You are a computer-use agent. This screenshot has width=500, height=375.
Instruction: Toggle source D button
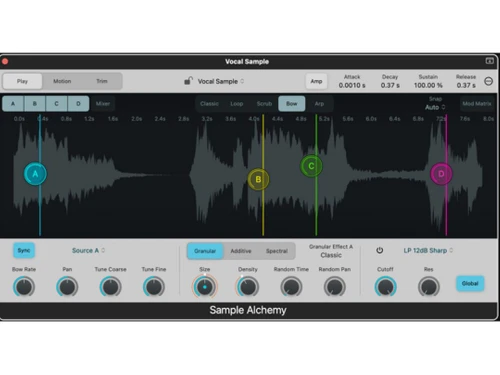pyautogui.click(x=78, y=104)
